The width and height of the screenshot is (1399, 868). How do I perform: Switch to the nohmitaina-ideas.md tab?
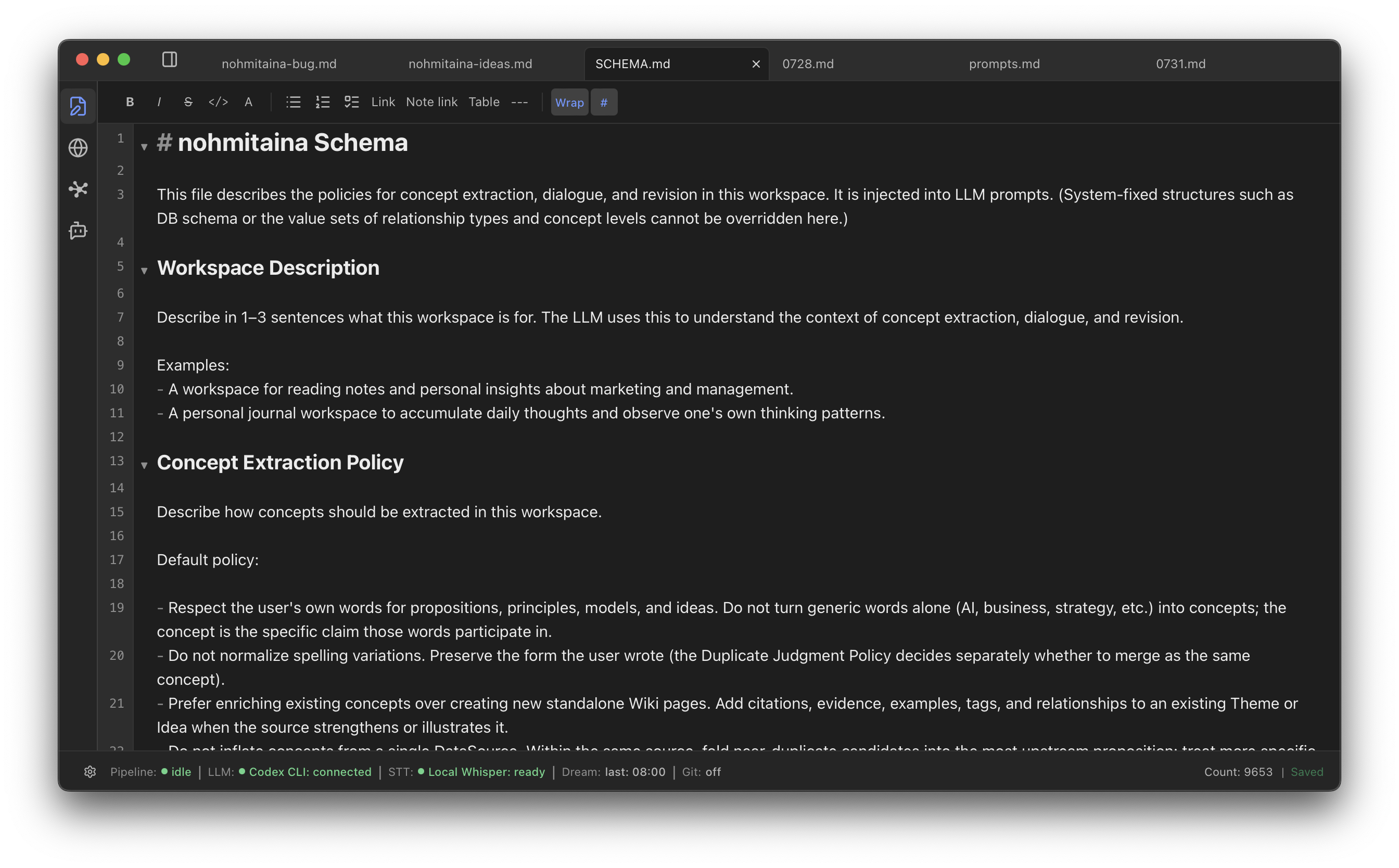[x=470, y=63]
